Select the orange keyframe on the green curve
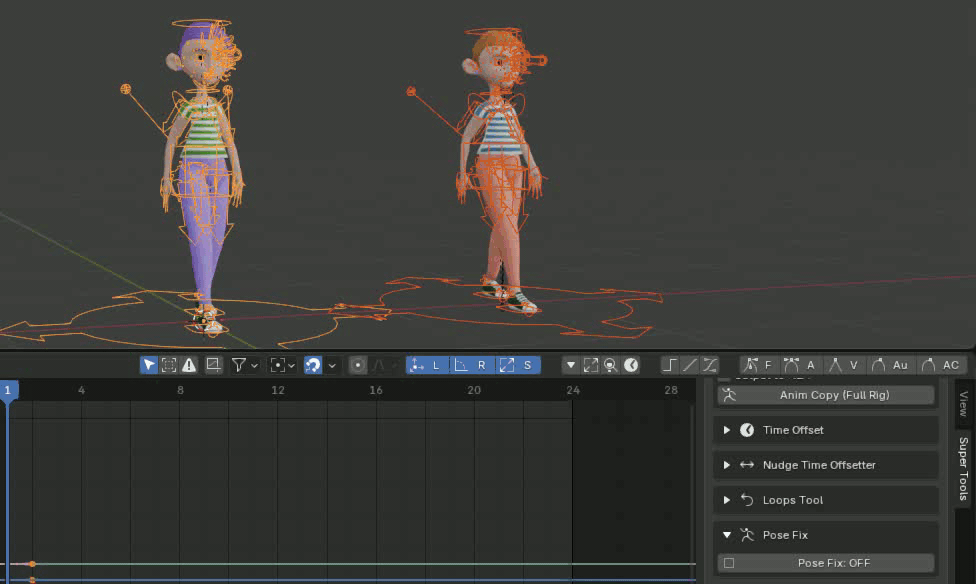The width and height of the screenshot is (976, 584). (x=32, y=564)
